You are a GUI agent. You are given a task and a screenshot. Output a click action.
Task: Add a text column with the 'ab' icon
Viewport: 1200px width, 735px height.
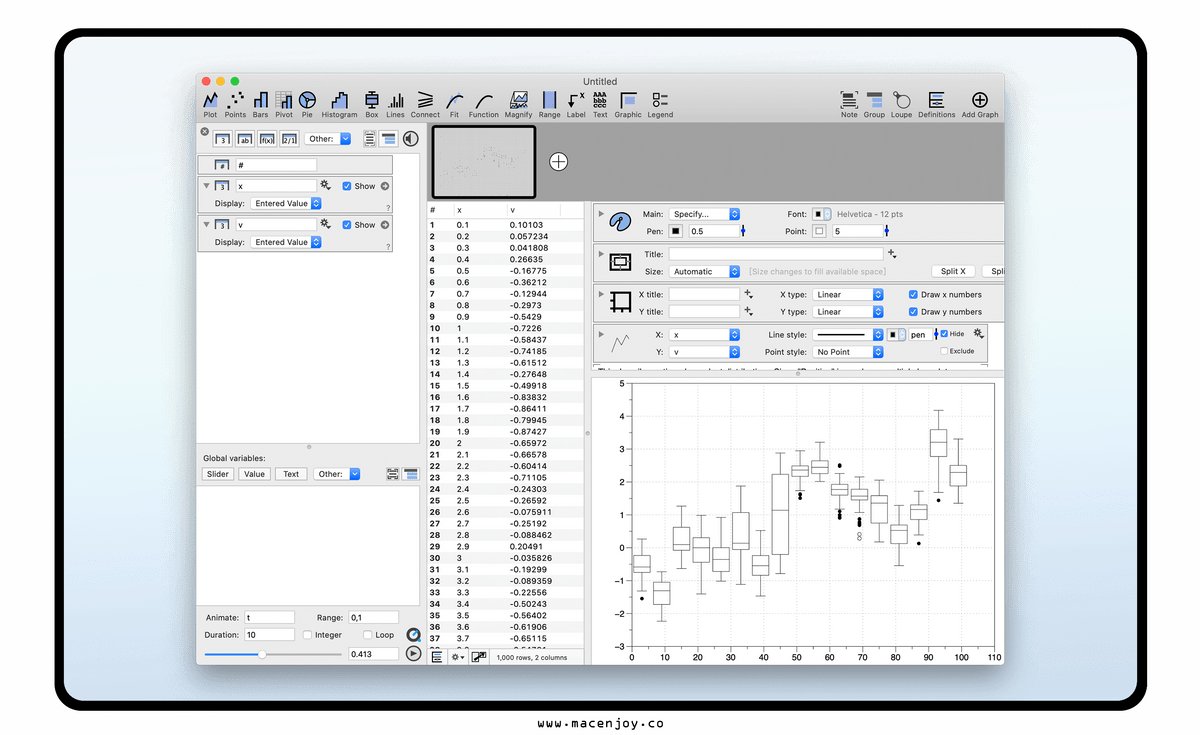click(x=245, y=139)
